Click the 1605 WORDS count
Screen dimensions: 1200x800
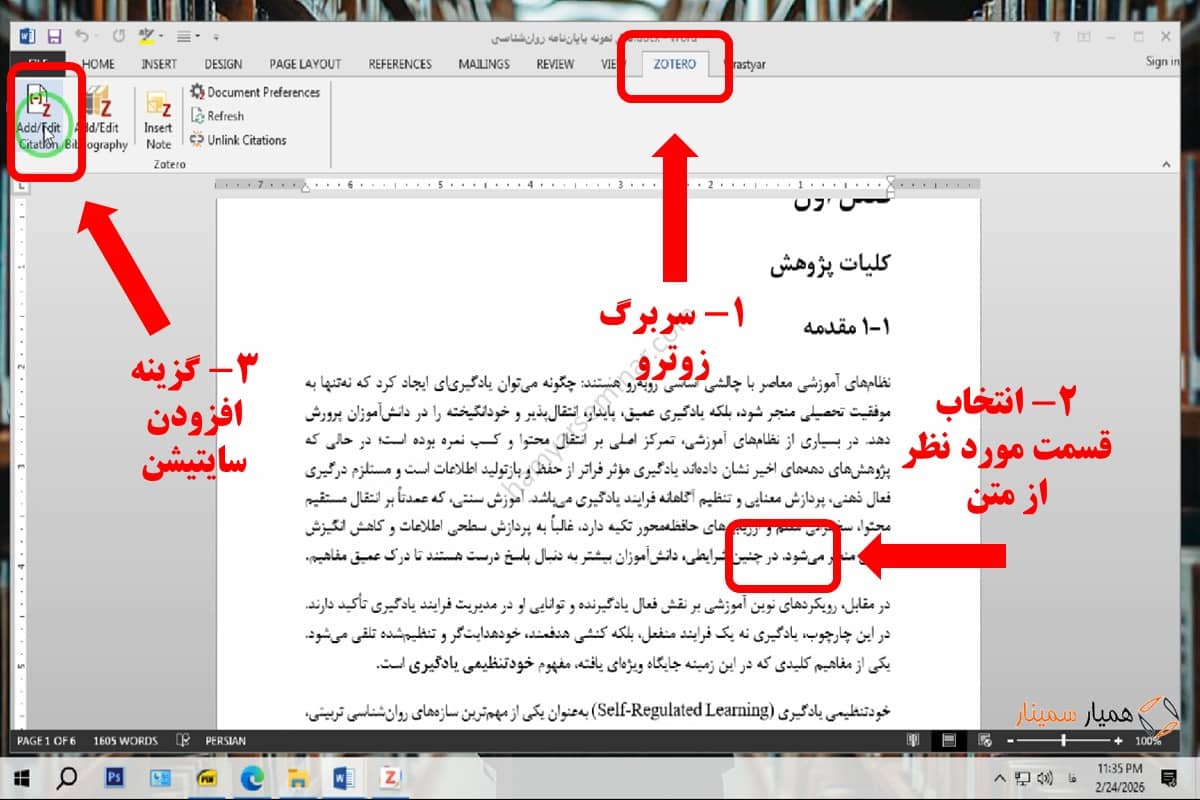125,741
